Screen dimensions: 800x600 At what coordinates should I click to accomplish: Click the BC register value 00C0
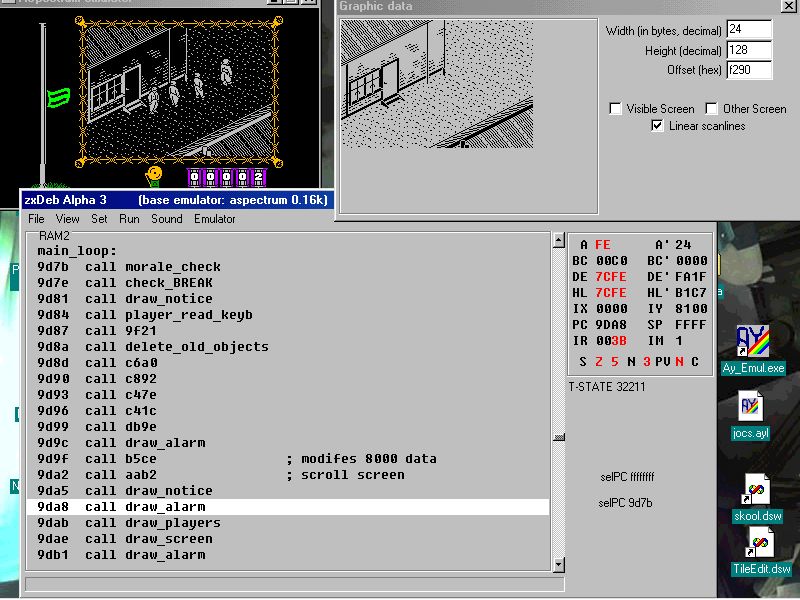[611, 261]
